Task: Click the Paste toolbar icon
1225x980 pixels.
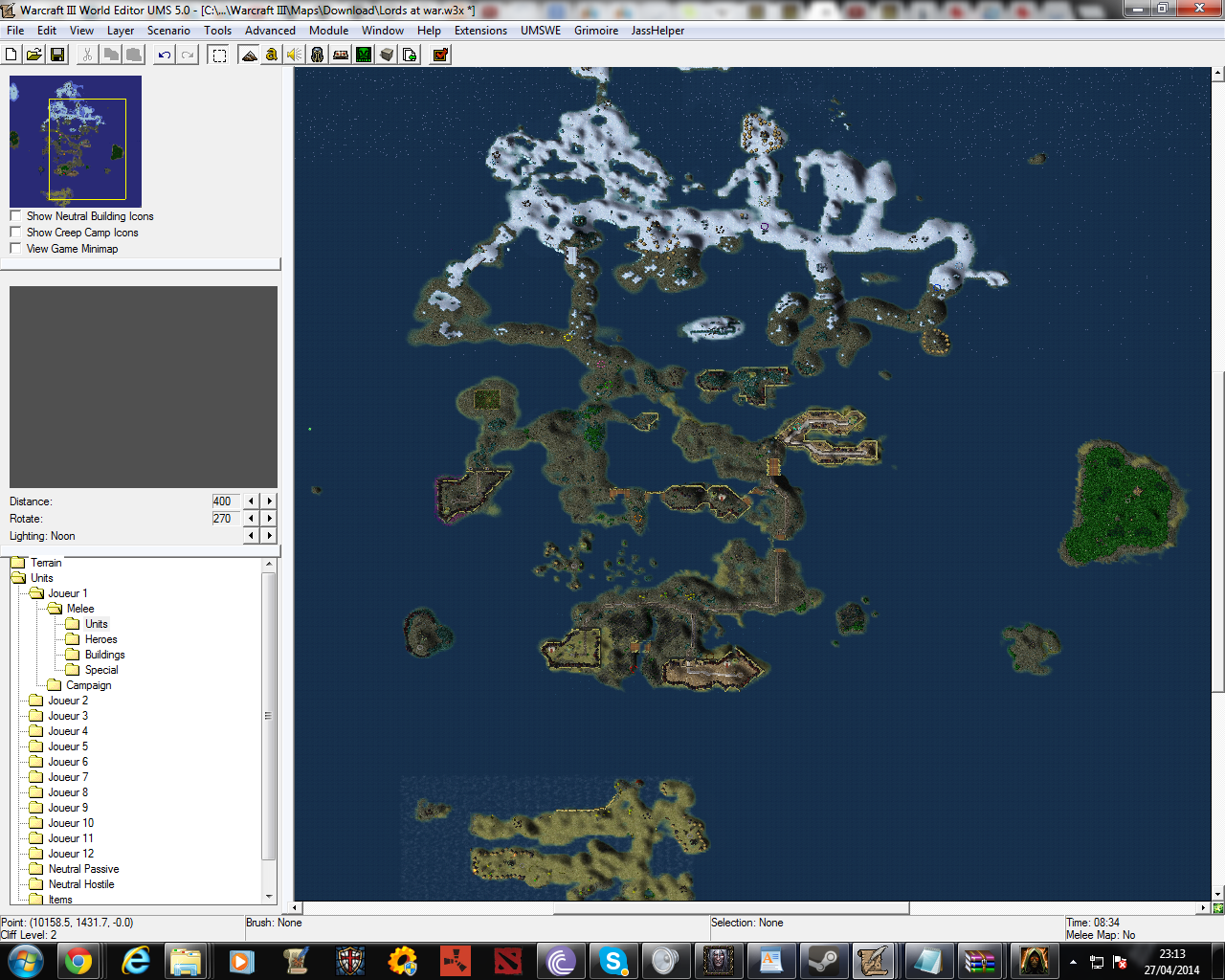Action: pyautogui.click(x=134, y=55)
